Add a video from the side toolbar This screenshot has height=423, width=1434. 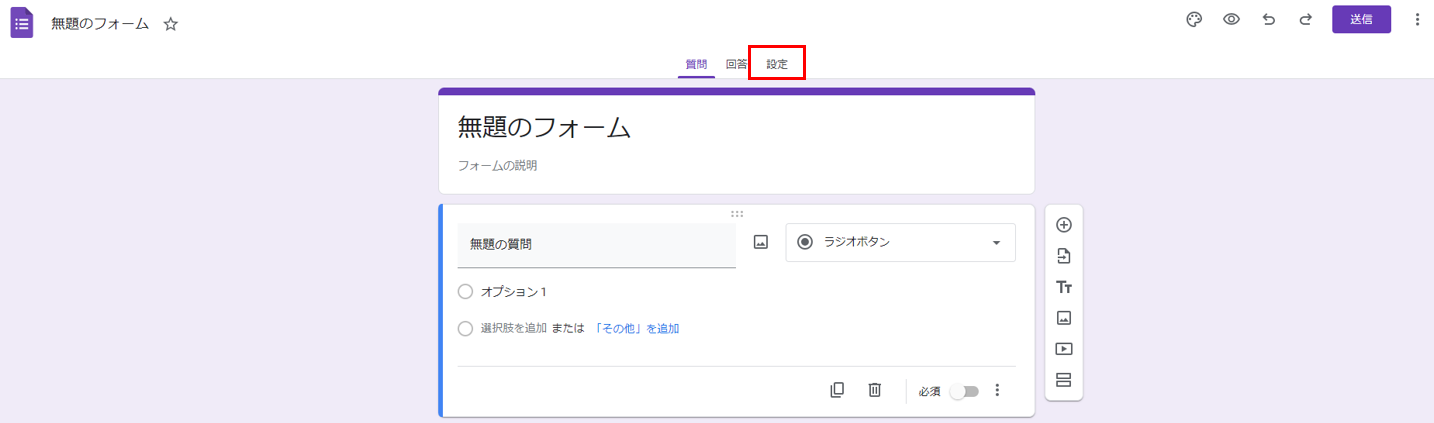1064,349
